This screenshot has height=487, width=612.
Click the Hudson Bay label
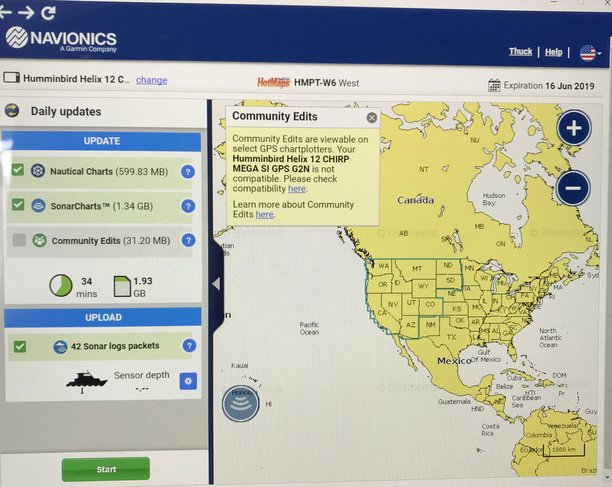[493, 199]
